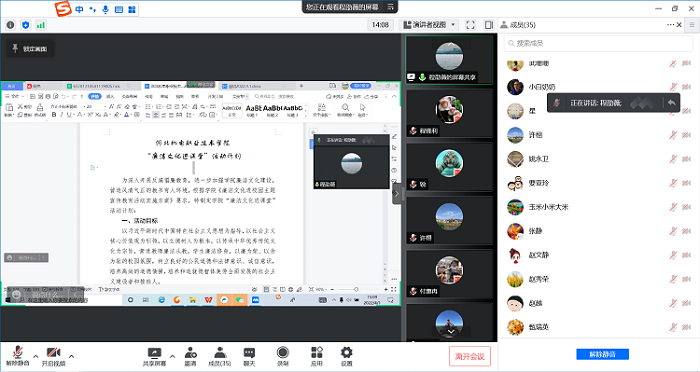
Task: Toggle microphone icon for 赵越
Action: pyautogui.click(x=673, y=303)
